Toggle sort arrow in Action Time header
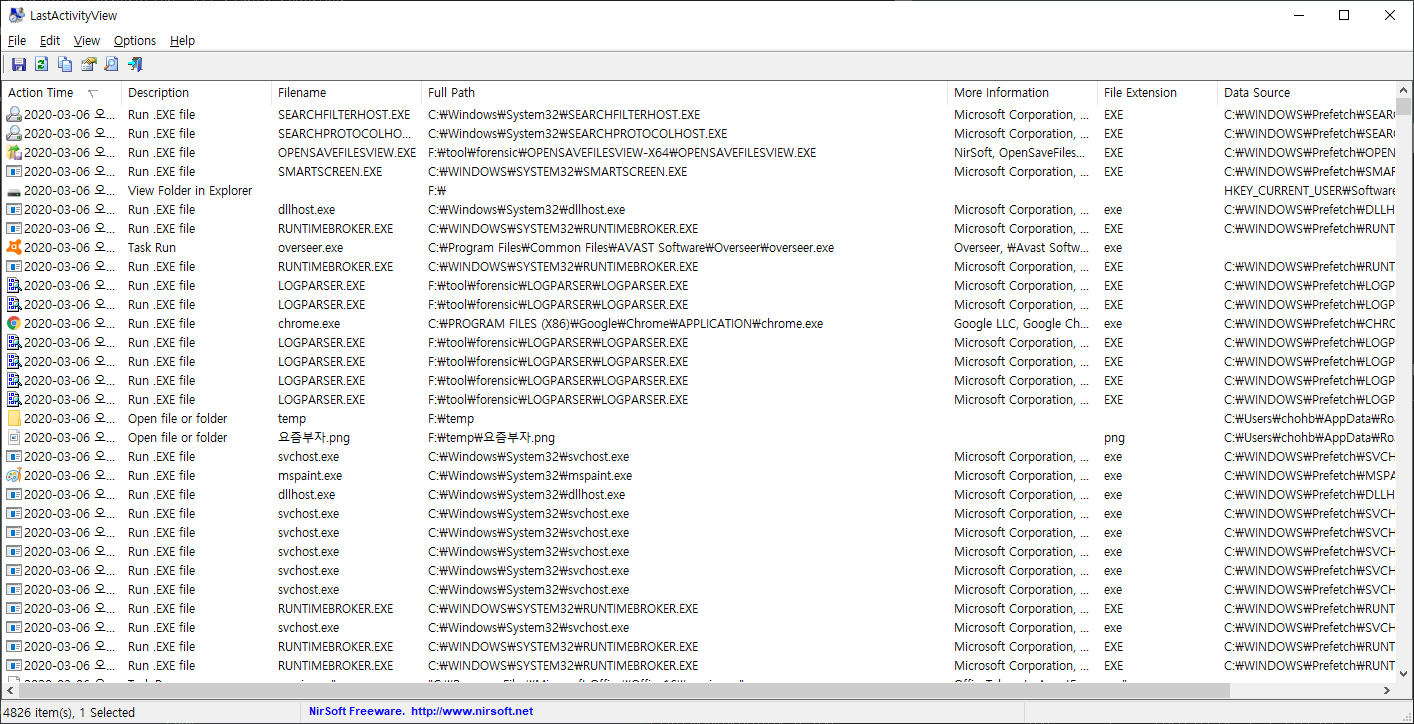The height and width of the screenshot is (724, 1414). pyautogui.click(x=93, y=93)
